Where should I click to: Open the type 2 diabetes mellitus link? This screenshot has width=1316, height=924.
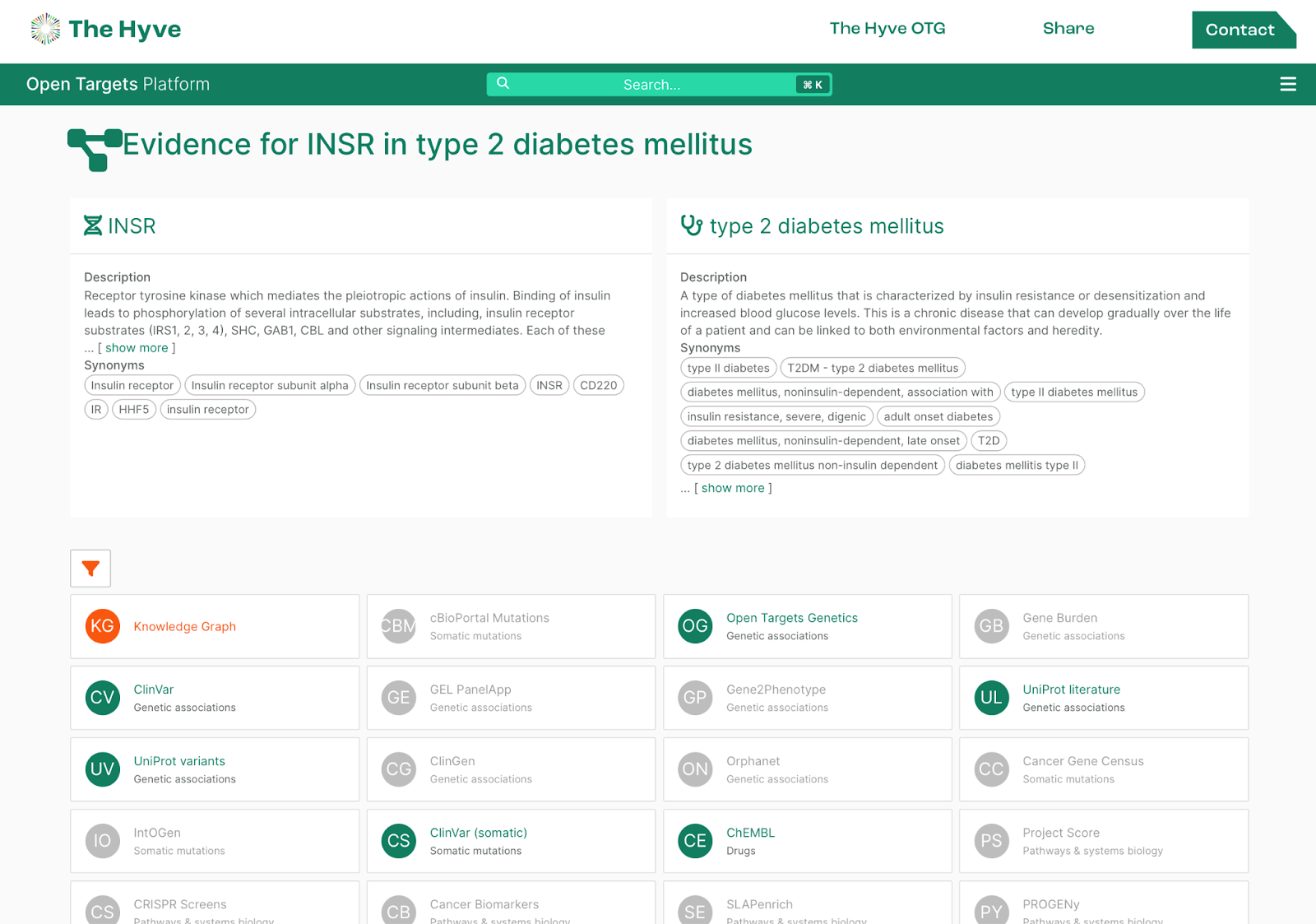[x=827, y=225]
